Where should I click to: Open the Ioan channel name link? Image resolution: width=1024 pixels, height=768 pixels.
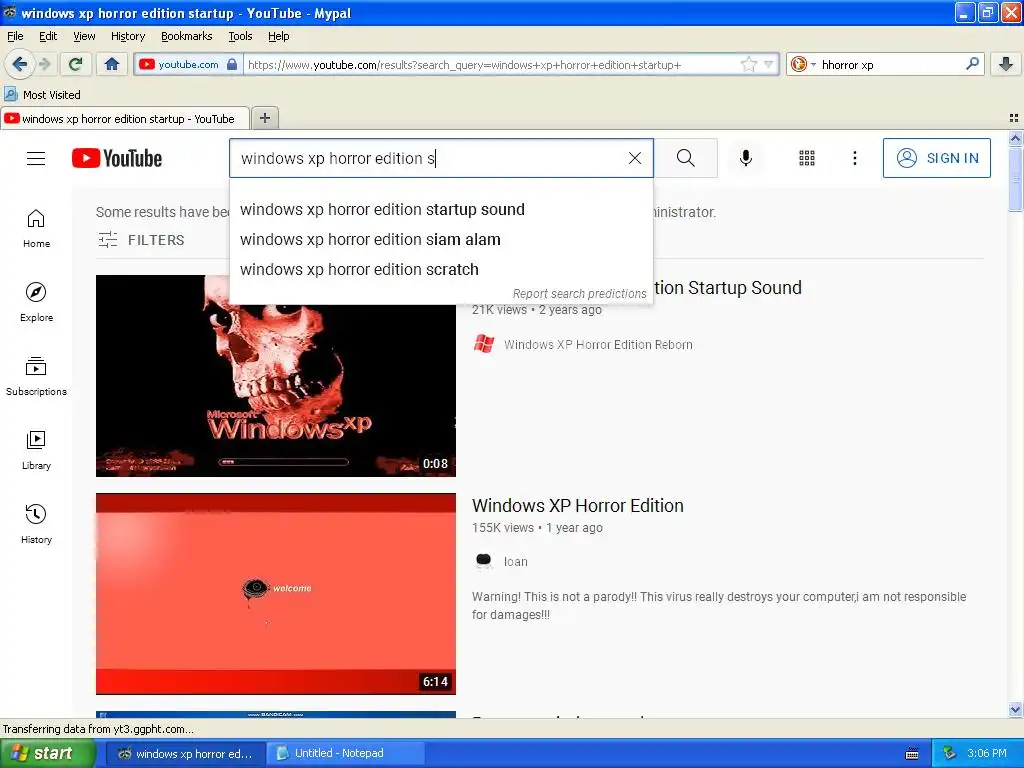[515, 561]
